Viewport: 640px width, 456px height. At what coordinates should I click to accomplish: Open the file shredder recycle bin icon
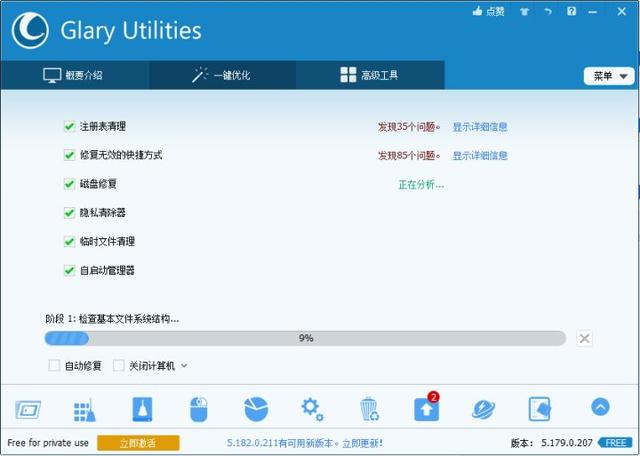(369, 409)
